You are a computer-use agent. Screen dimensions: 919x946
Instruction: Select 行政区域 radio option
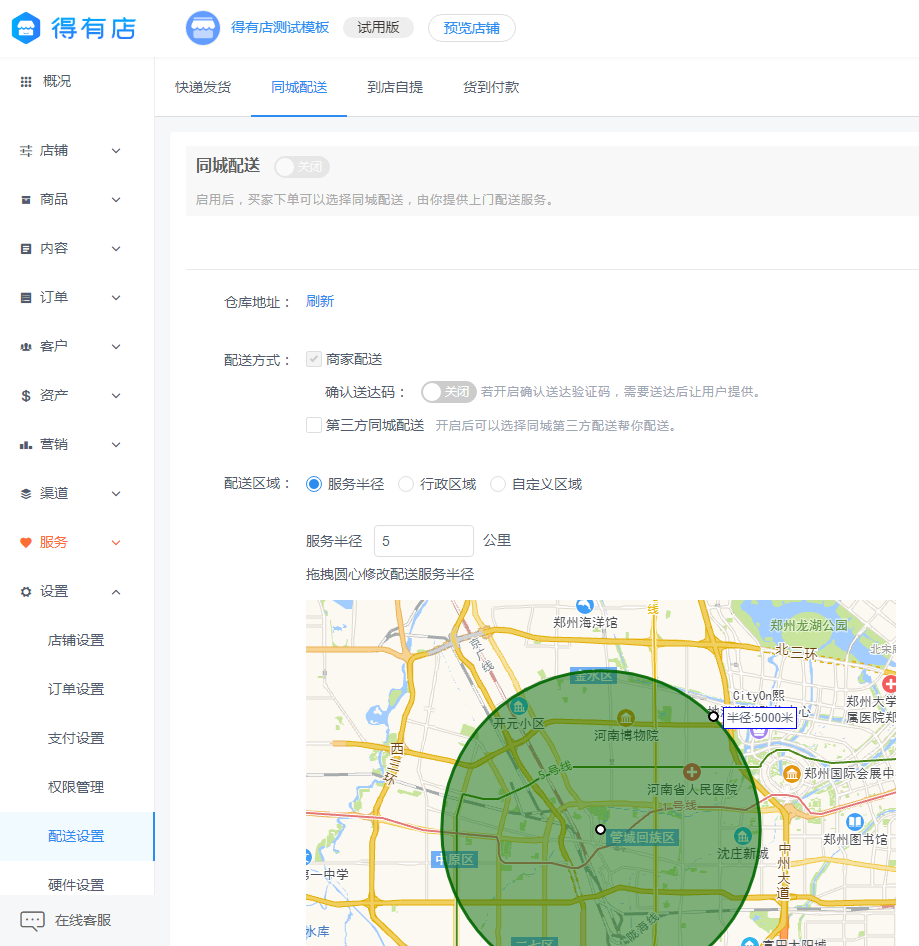(406, 484)
